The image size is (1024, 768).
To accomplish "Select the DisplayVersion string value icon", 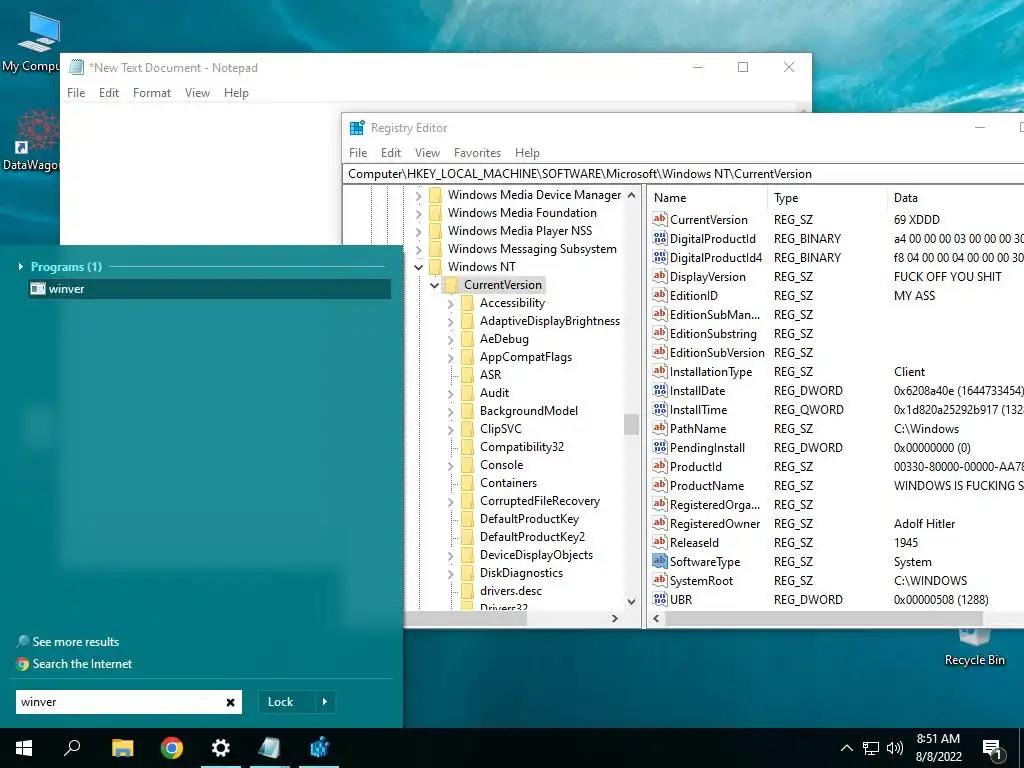I will (660, 276).
